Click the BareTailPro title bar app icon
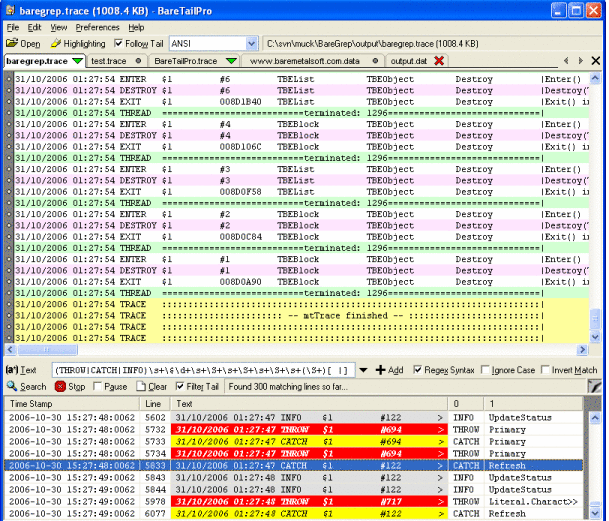 tap(10, 10)
